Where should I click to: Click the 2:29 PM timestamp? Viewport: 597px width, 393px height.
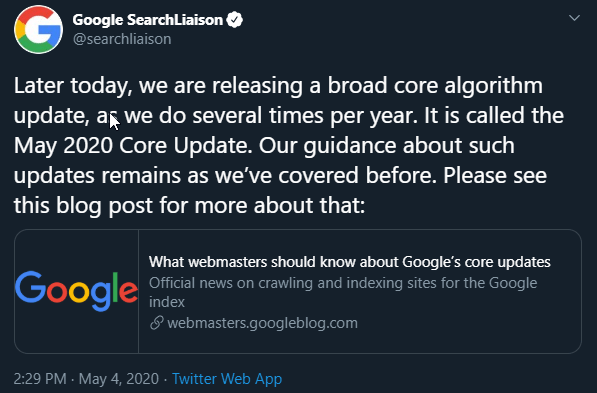40,379
